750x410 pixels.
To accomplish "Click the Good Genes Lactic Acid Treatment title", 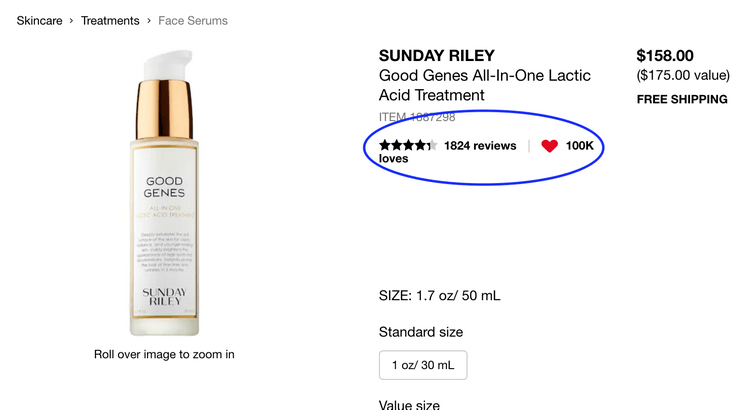I will click(x=485, y=85).
